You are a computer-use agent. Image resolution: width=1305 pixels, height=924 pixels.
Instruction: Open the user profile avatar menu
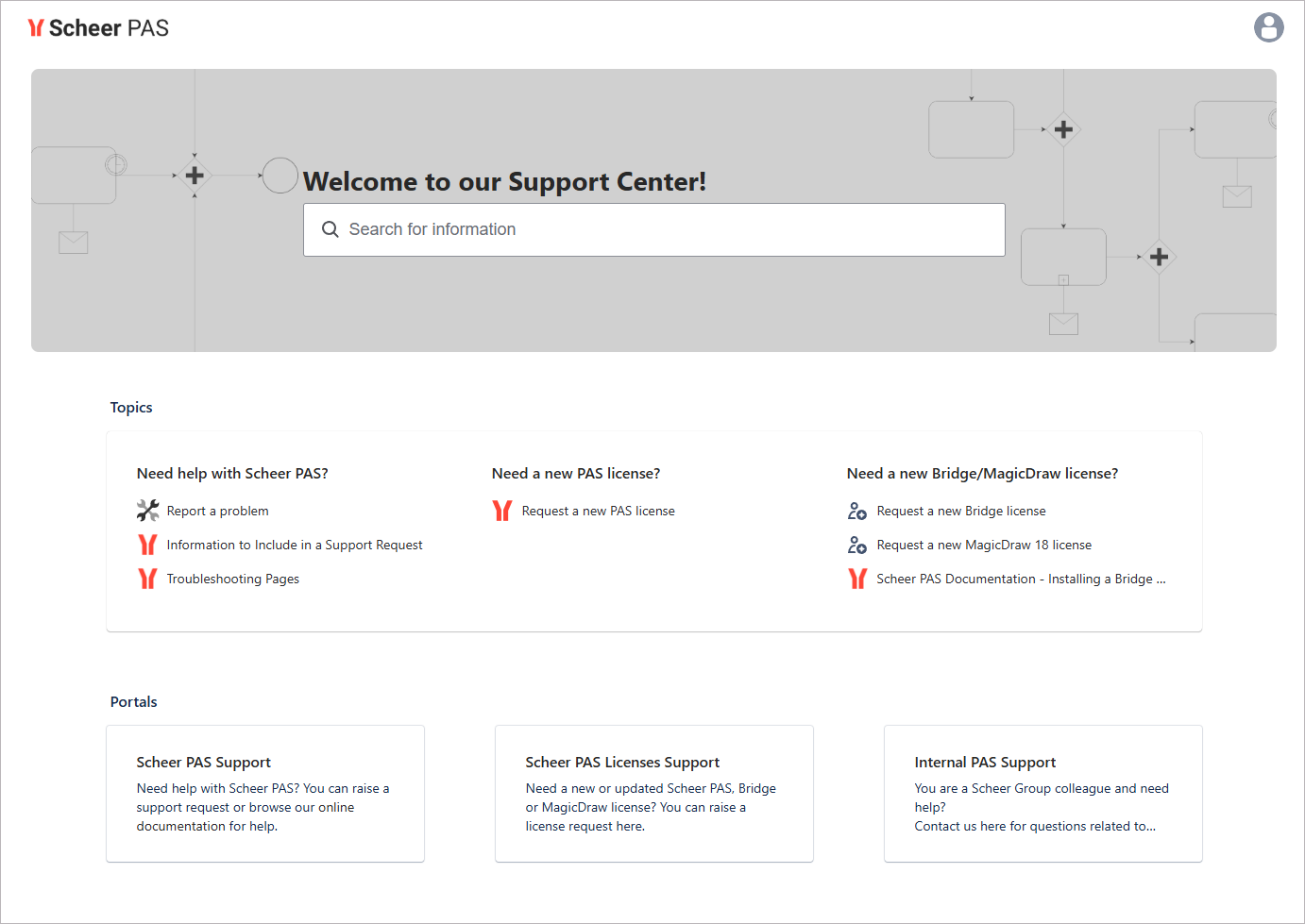point(1268,27)
